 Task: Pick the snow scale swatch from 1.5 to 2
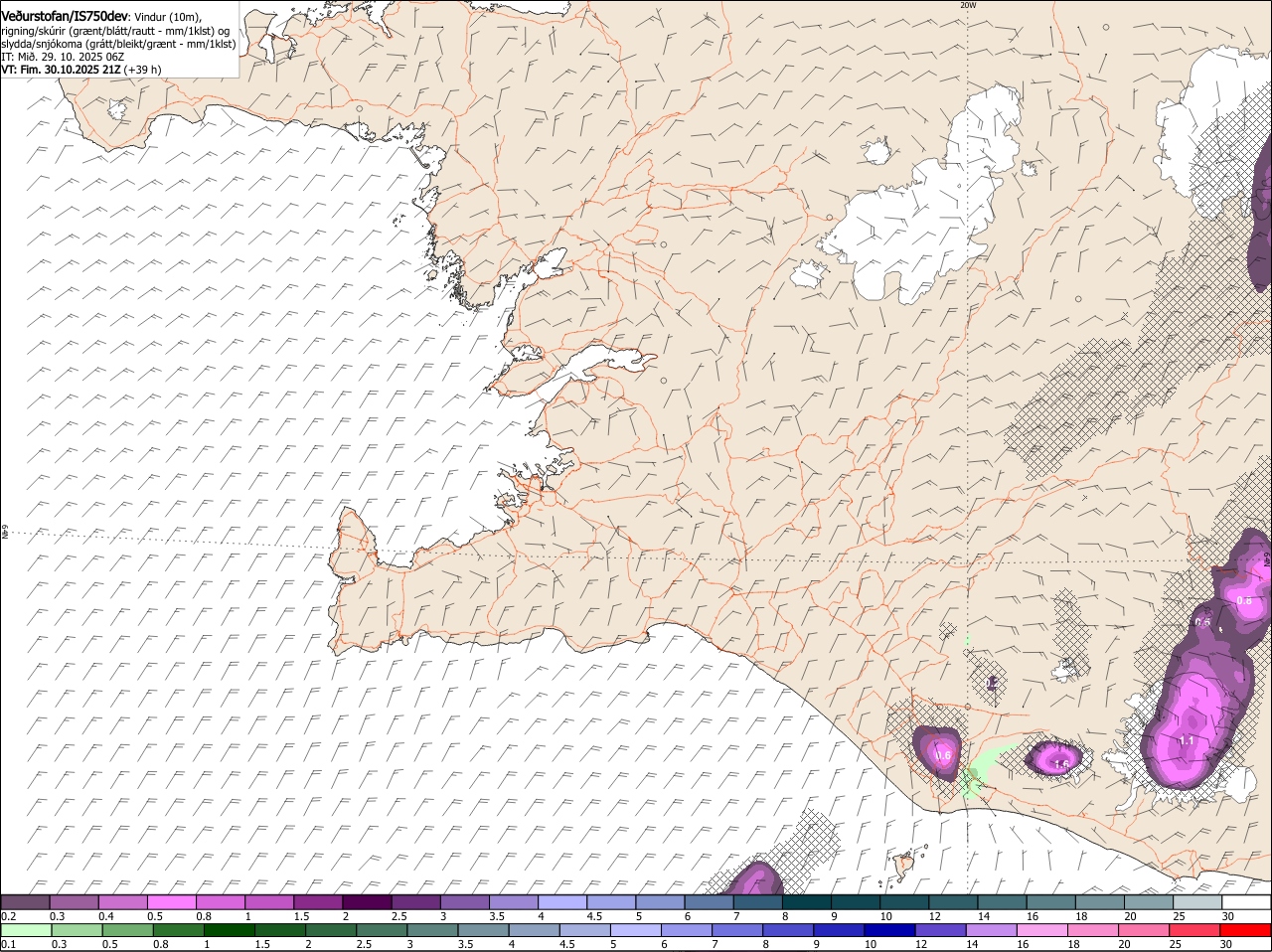click(x=319, y=901)
